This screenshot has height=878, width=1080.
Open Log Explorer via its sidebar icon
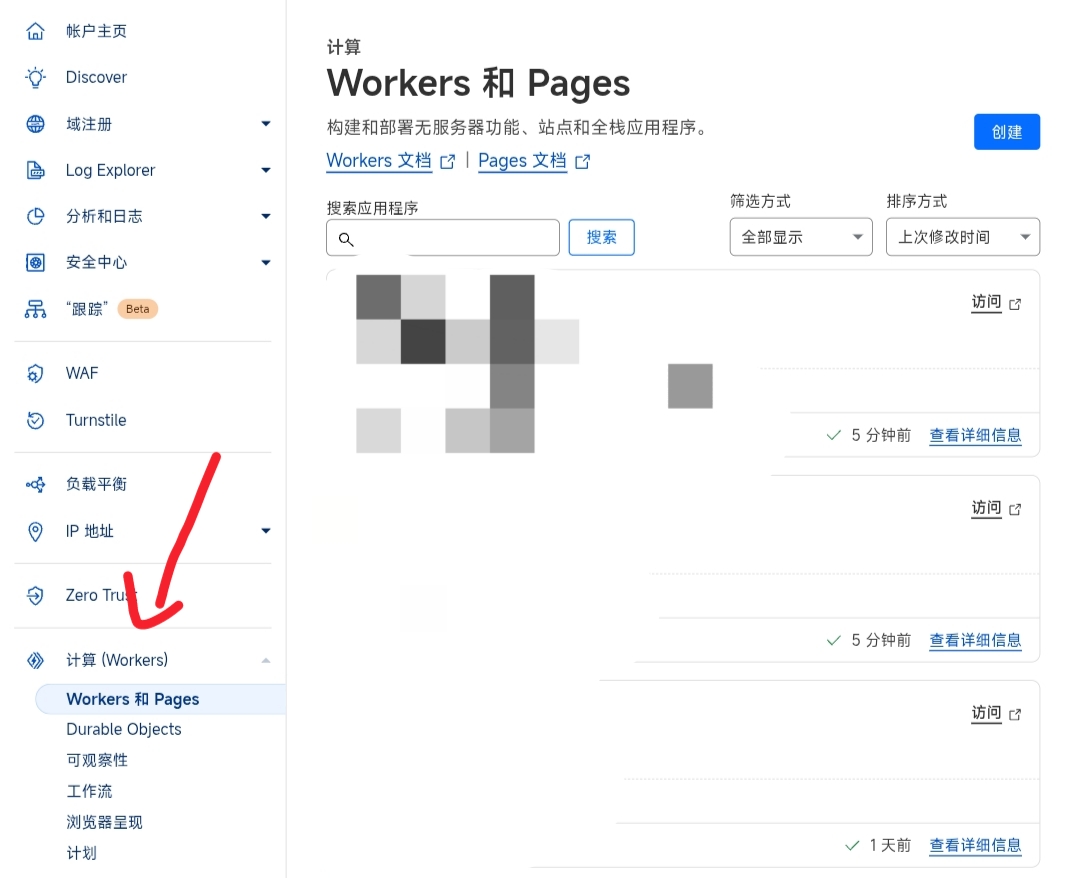coord(34,170)
